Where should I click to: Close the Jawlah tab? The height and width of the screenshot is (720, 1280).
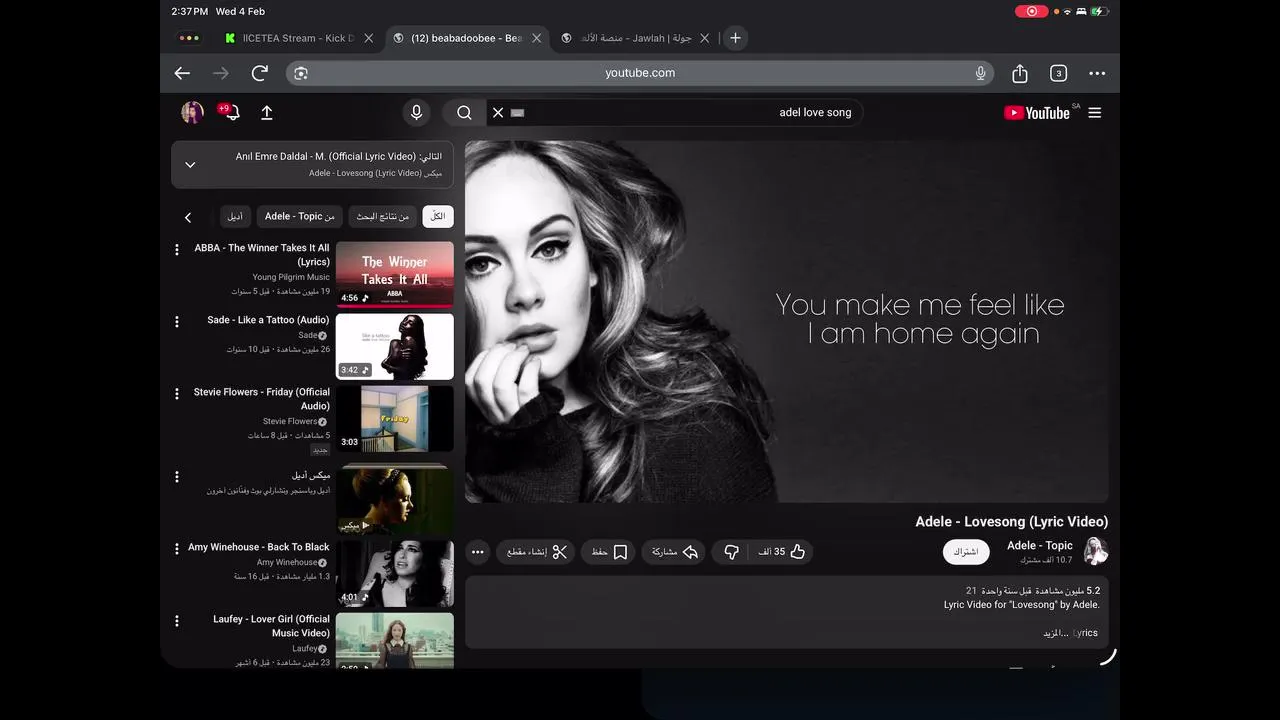click(x=705, y=38)
